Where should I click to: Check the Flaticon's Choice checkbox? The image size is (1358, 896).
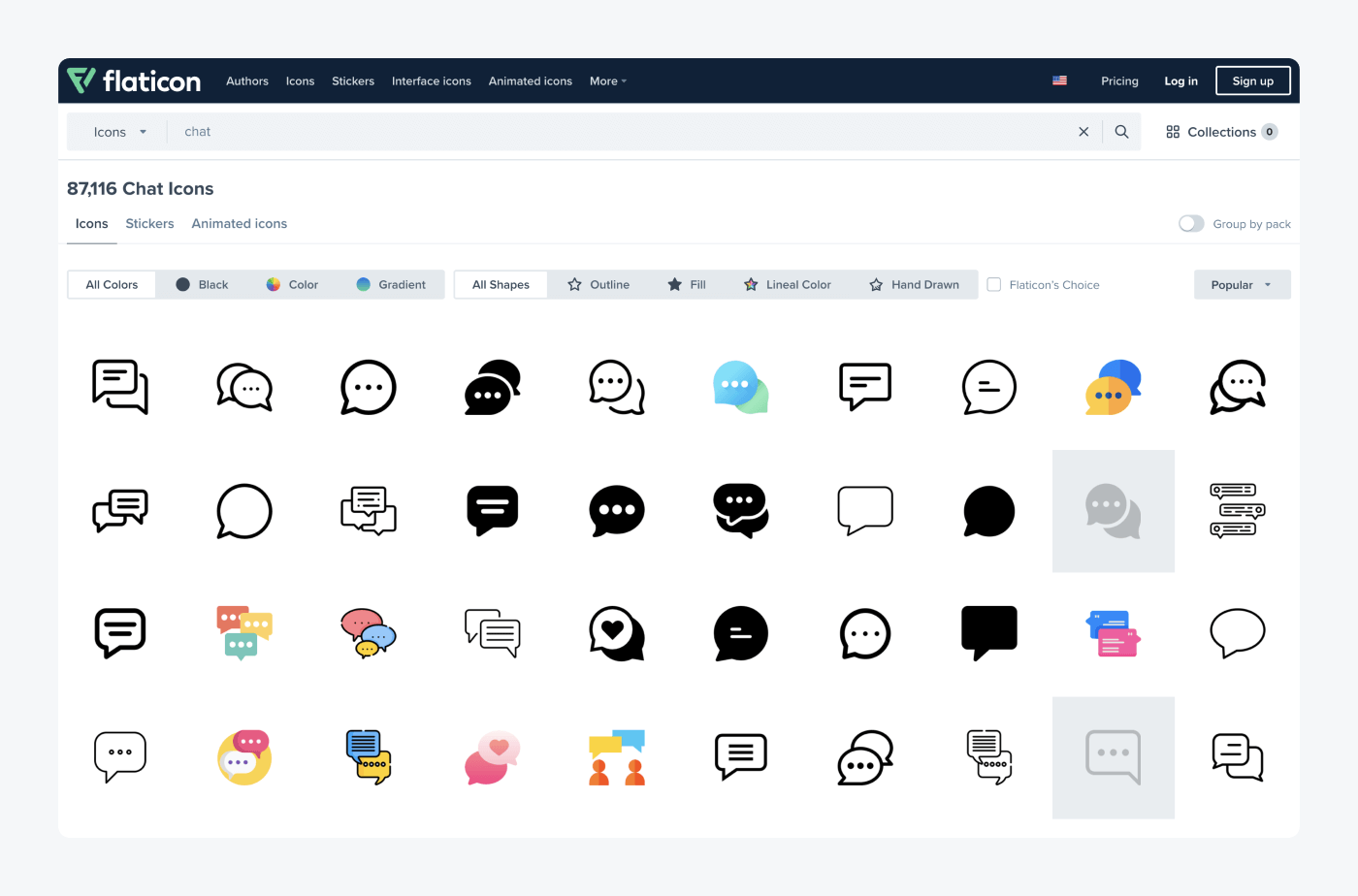tap(993, 284)
